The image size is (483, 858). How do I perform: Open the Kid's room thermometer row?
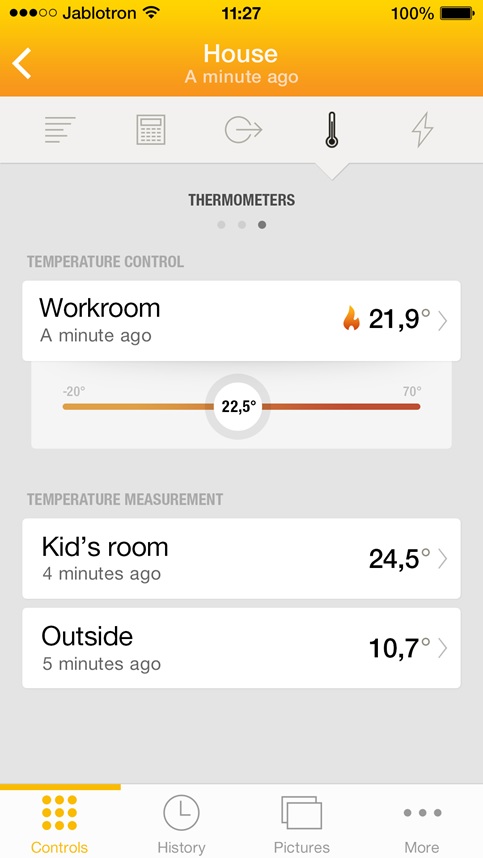coord(241,559)
